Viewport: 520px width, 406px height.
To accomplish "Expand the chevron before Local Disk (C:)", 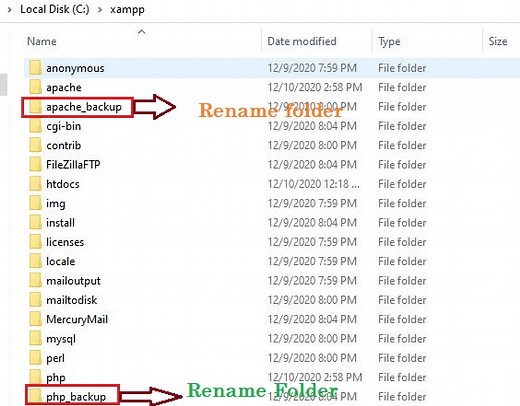I will click(x=10, y=10).
